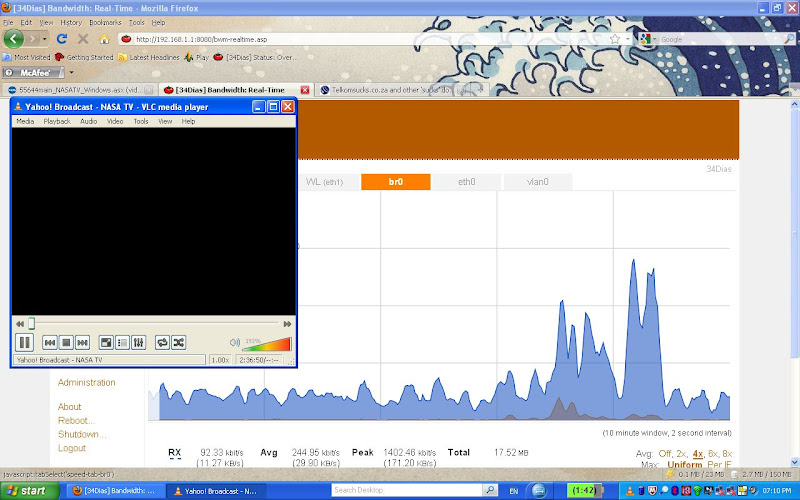Open McAfee toolbar dropdown arrow

click(71, 72)
